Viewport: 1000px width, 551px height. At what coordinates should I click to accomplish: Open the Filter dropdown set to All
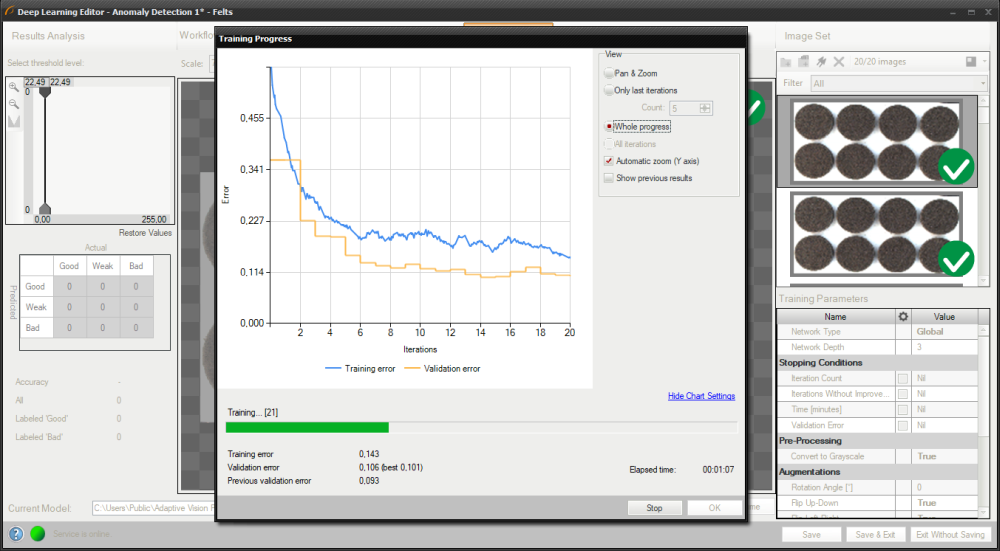pyautogui.click(x=898, y=84)
